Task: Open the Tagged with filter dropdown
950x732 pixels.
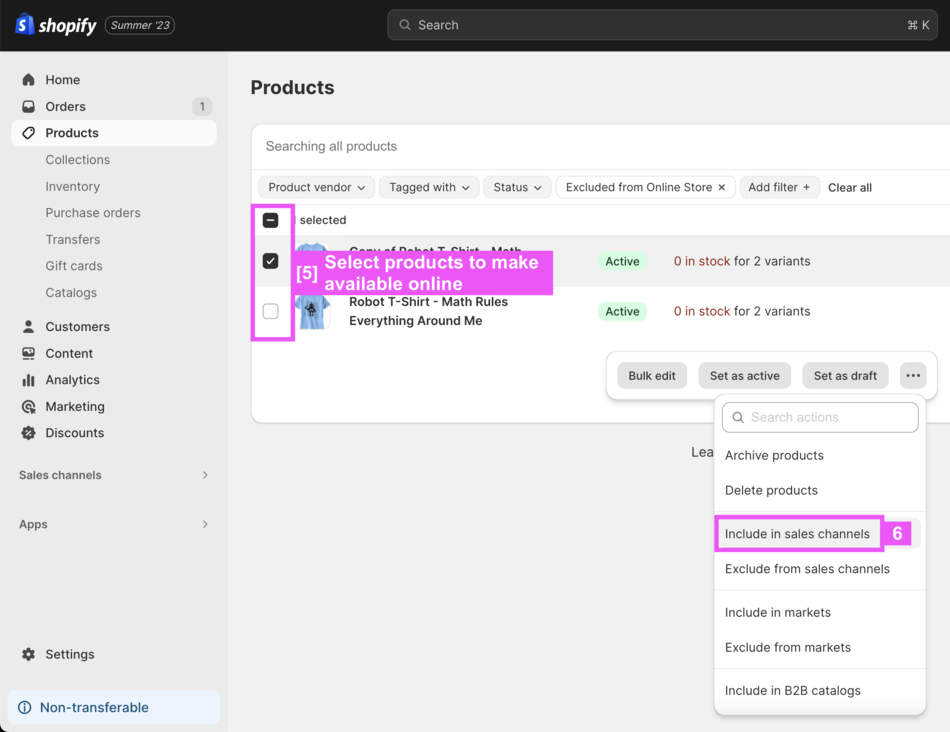Action: click(430, 187)
